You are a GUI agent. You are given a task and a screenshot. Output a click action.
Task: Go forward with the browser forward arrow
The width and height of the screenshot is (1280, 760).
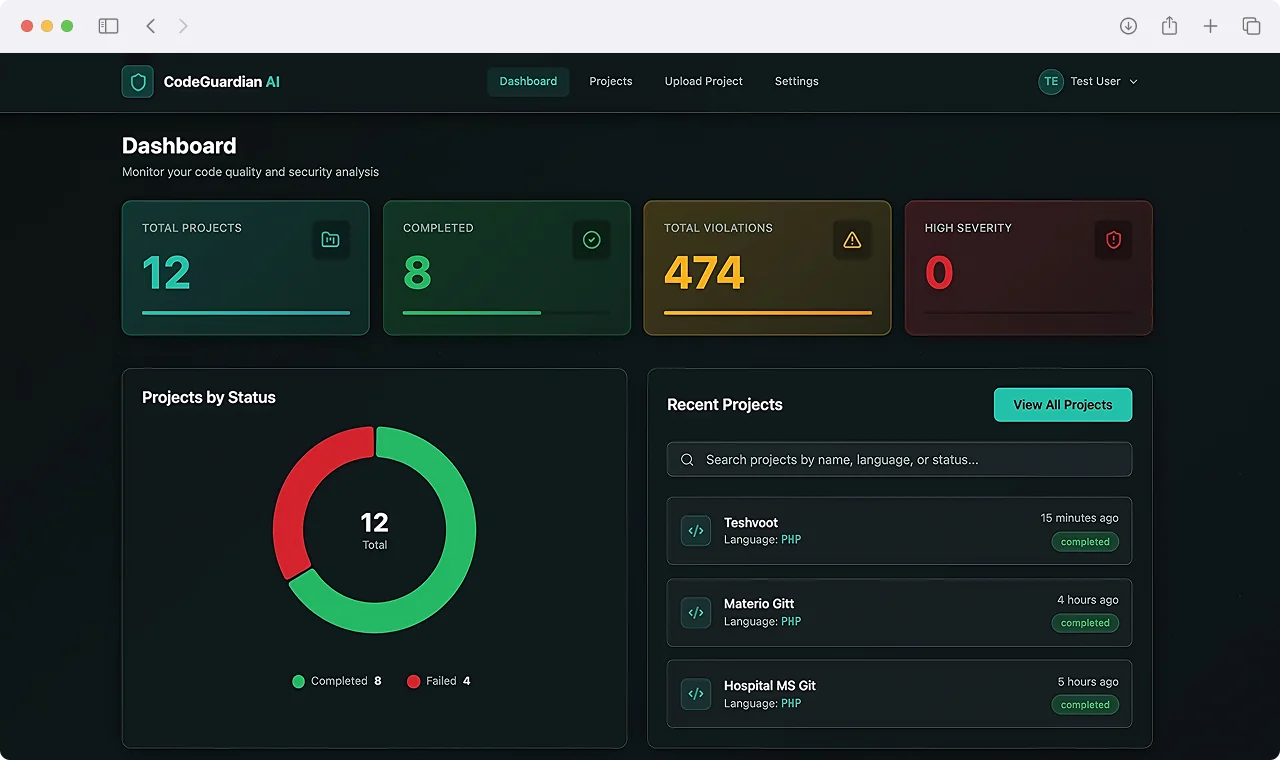[x=183, y=26]
